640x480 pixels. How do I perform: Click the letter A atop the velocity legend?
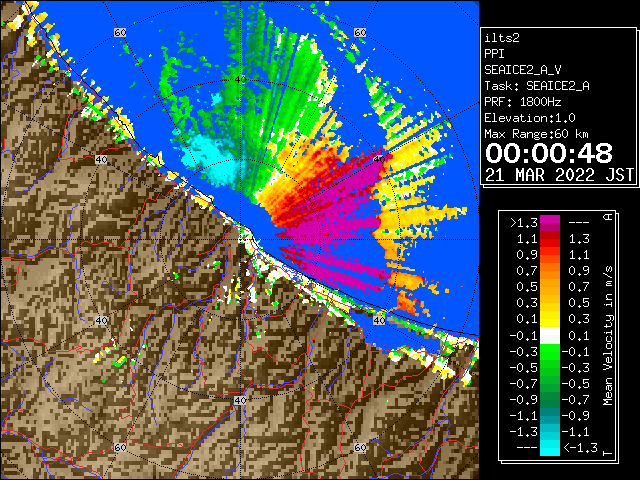coord(608,217)
